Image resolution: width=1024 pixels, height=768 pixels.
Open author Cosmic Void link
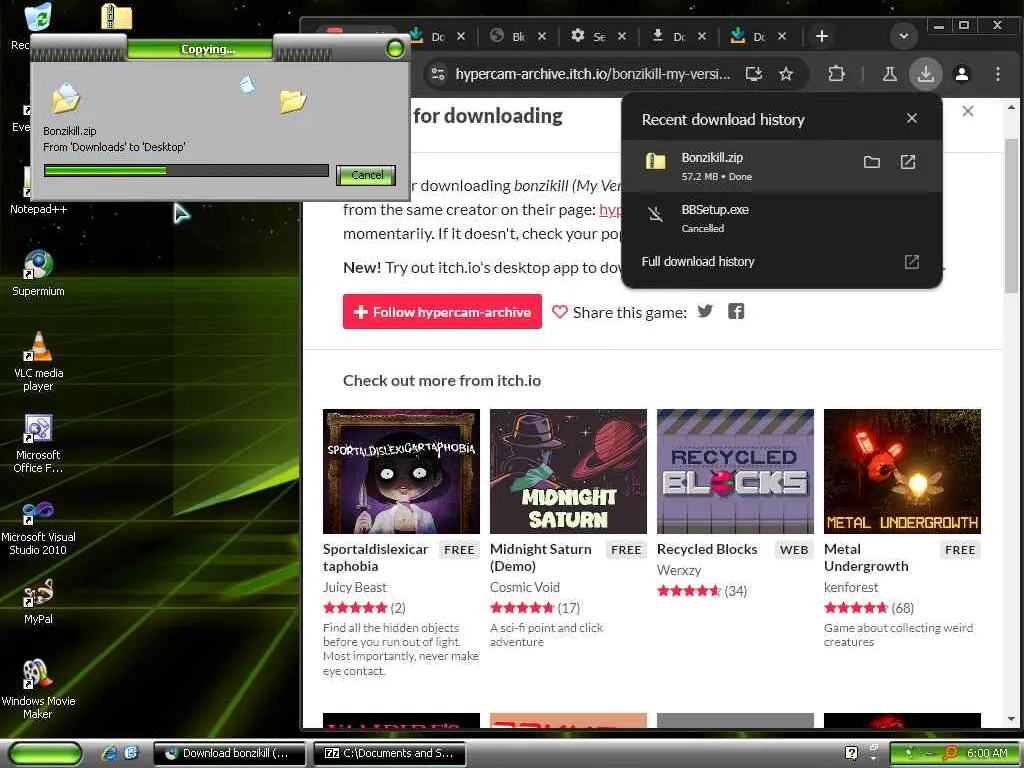coord(524,587)
